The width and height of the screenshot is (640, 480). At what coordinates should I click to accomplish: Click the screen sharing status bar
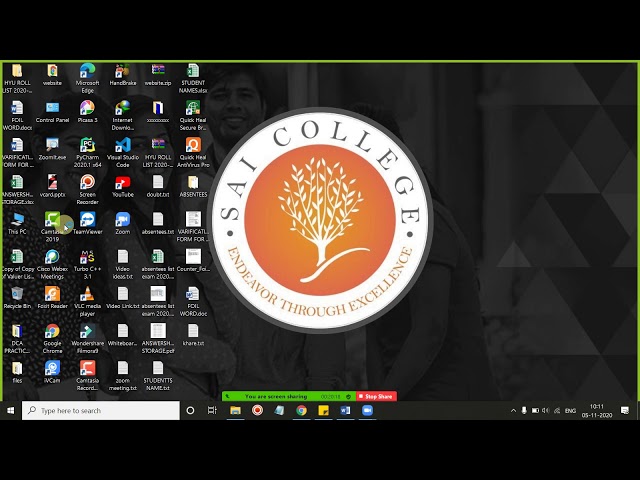point(289,396)
